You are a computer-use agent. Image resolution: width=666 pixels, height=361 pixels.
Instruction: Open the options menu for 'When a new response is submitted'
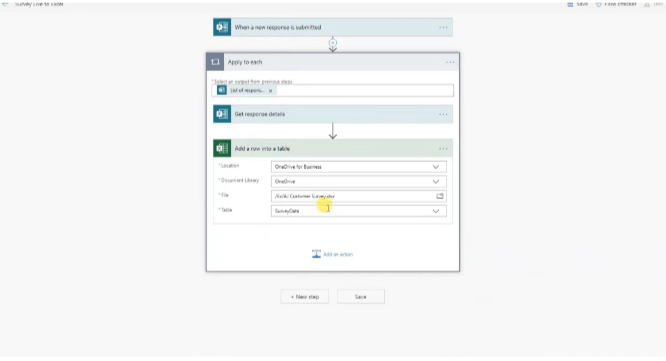click(x=443, y=28)
